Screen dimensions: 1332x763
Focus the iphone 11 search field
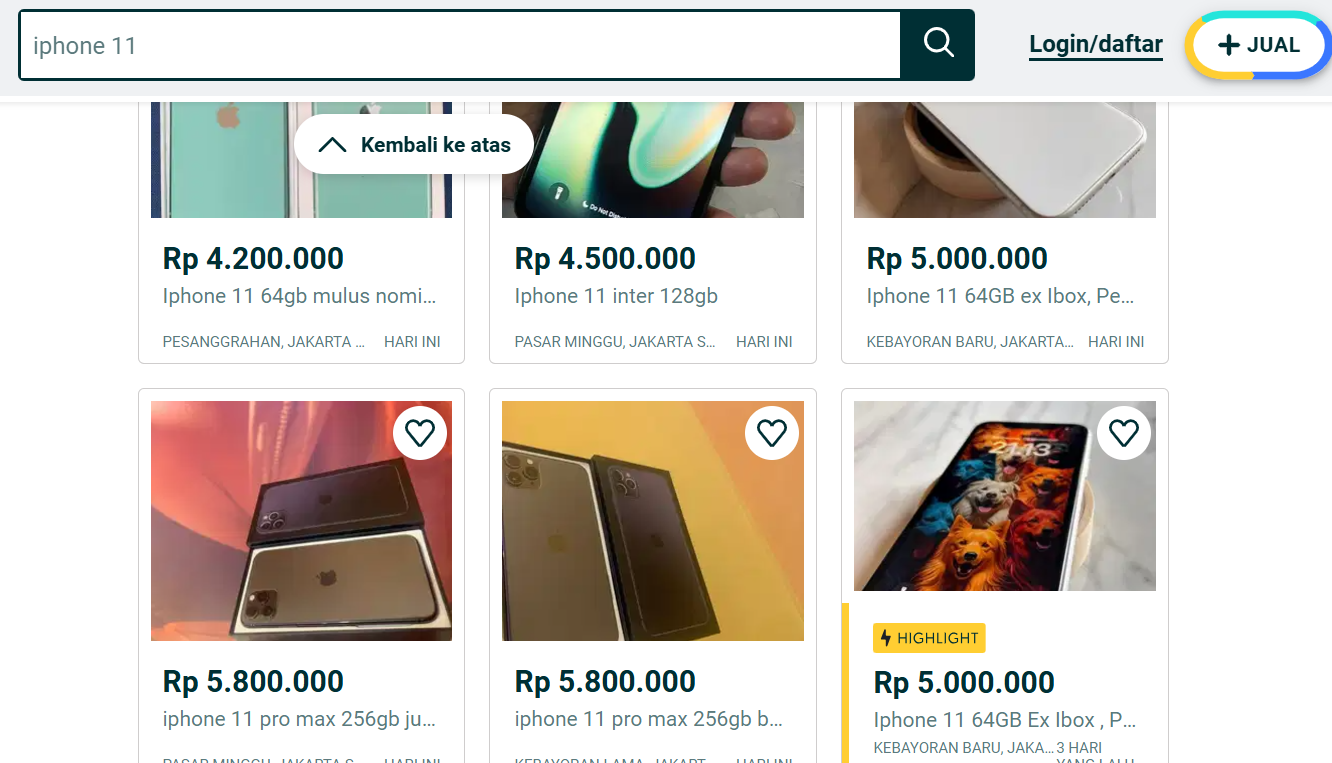click(460, 46)
